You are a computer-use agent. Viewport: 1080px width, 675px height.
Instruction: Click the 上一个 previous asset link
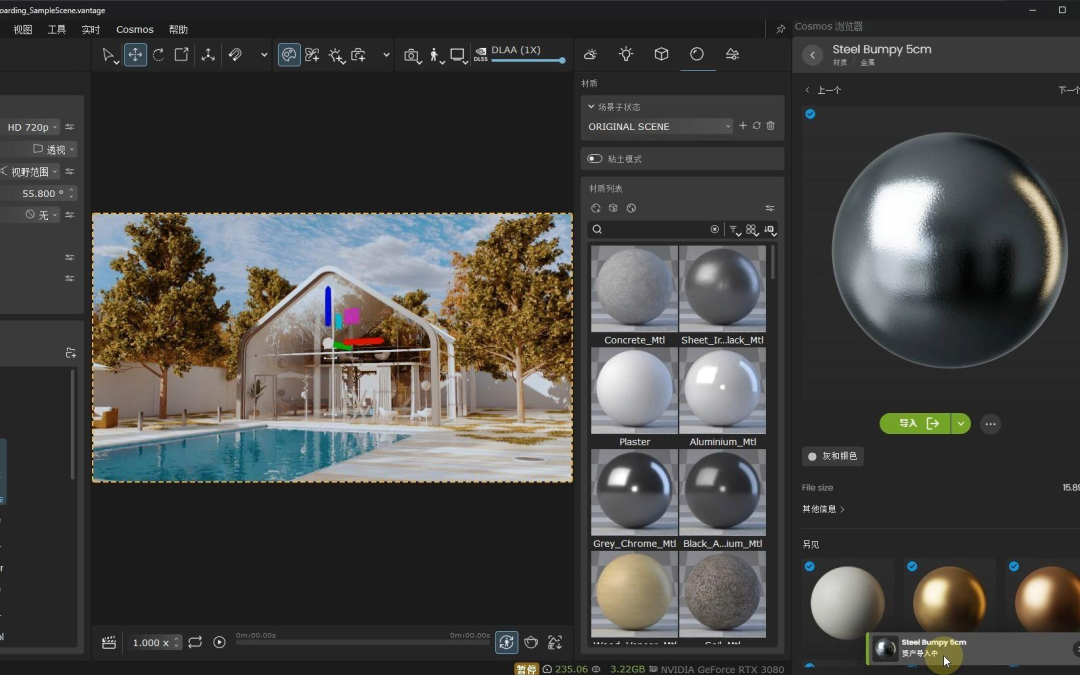click(822, 90)
